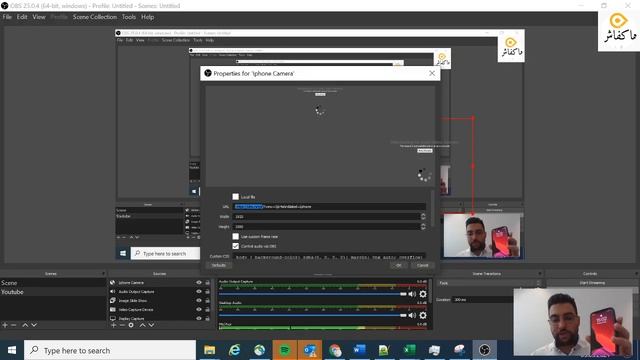
Task: Open the Scene Collection menu
Action: 95,17
